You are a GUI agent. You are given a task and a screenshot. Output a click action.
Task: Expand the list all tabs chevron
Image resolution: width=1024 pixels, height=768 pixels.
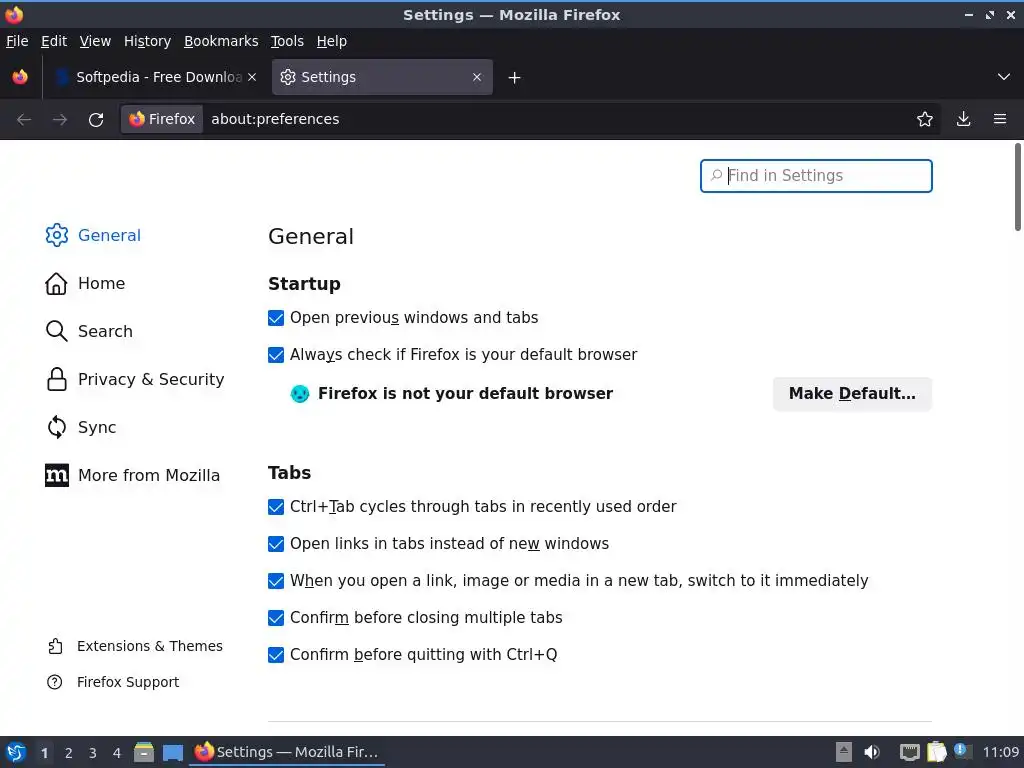pos(1004,77)
